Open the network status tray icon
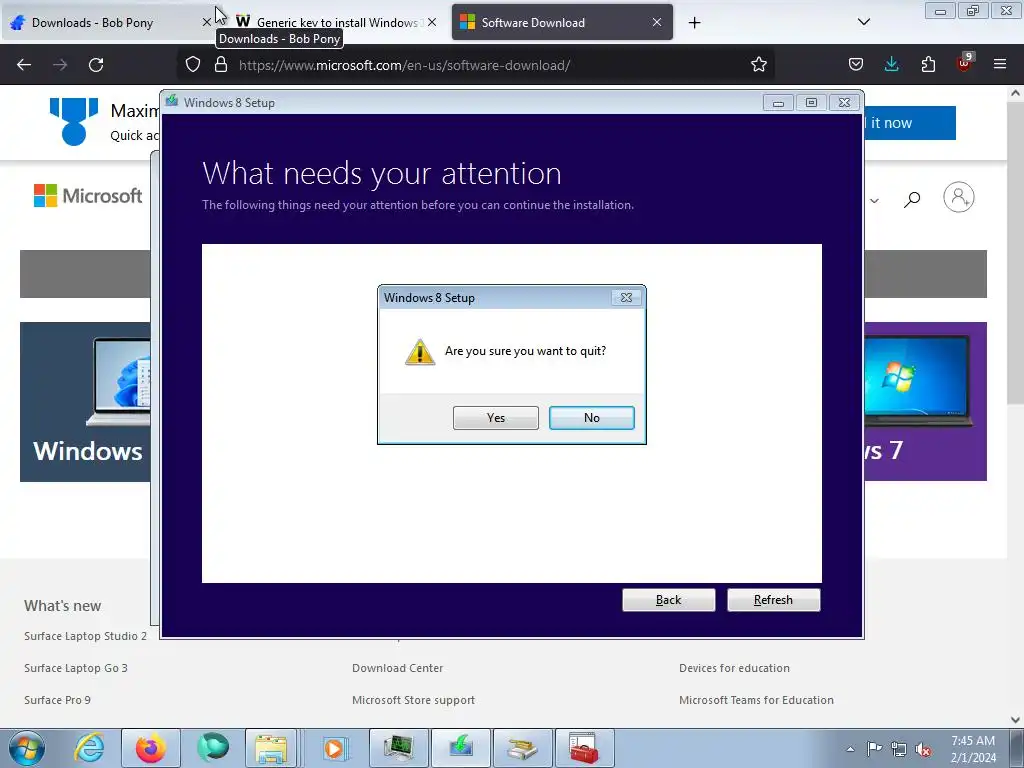This screenshot has width=1024, height=768. pyautogui.click(x=899, y=749)
